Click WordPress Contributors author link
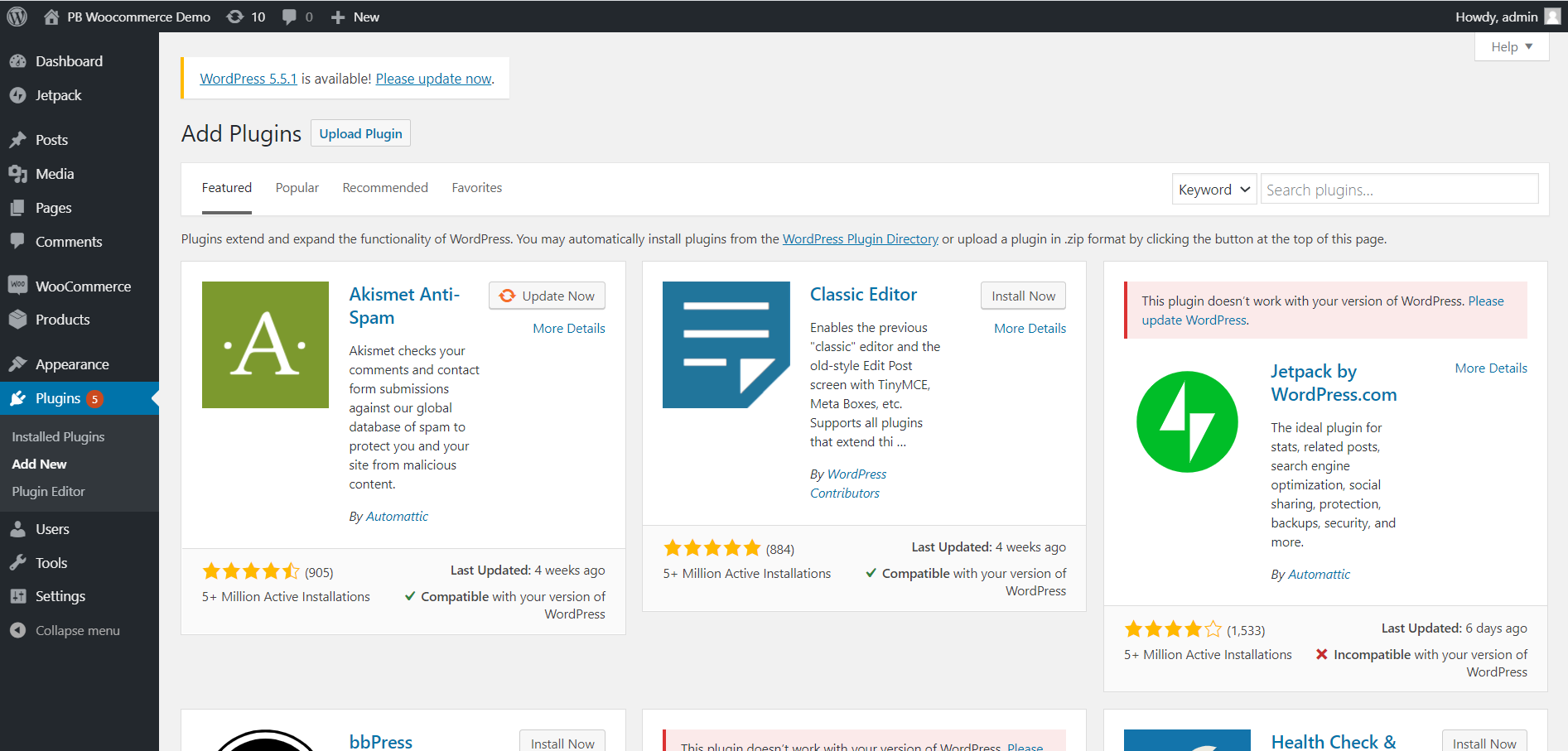 [x=848, y=484]
